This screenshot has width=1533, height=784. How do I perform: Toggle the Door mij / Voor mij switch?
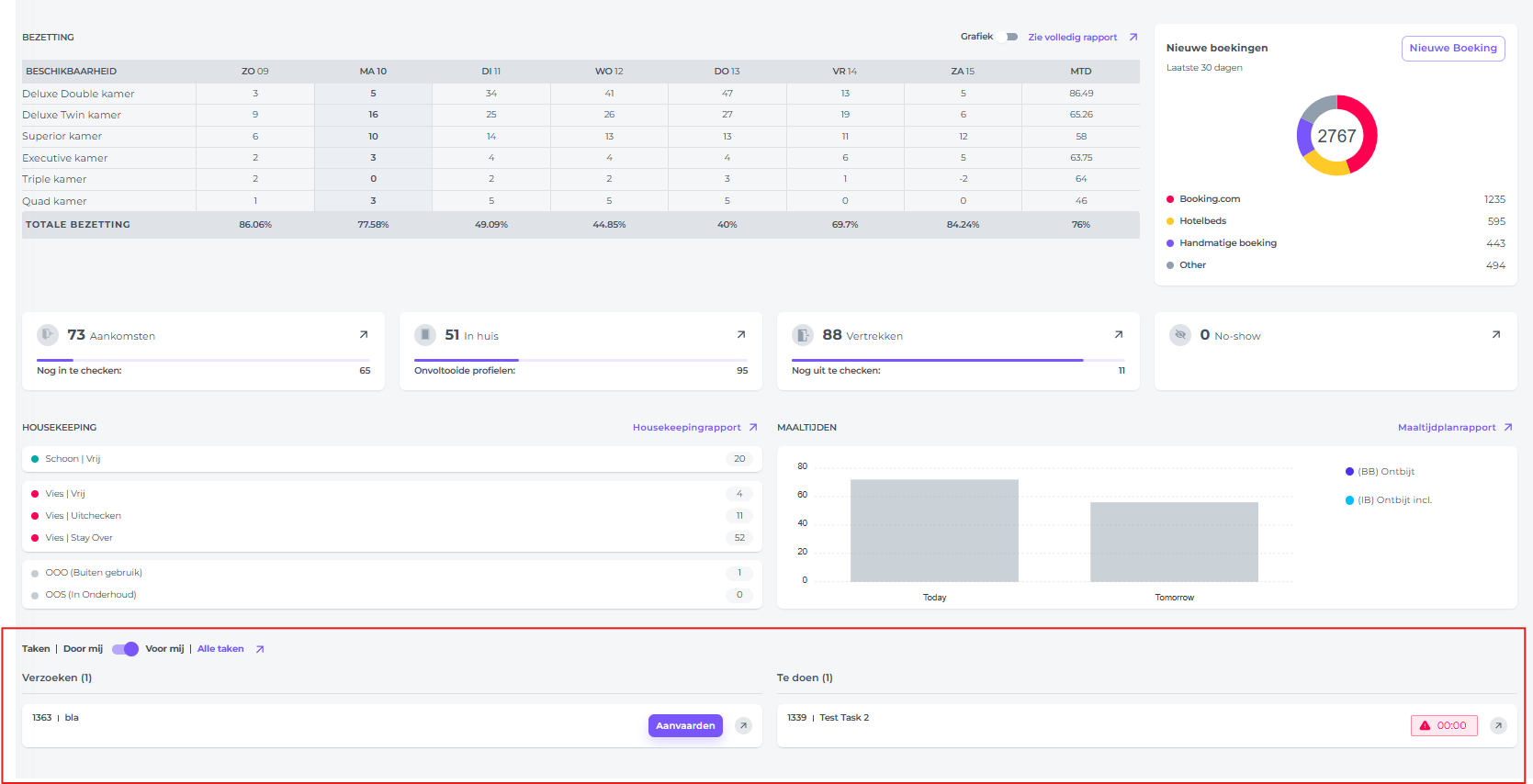tap(125, 649)
